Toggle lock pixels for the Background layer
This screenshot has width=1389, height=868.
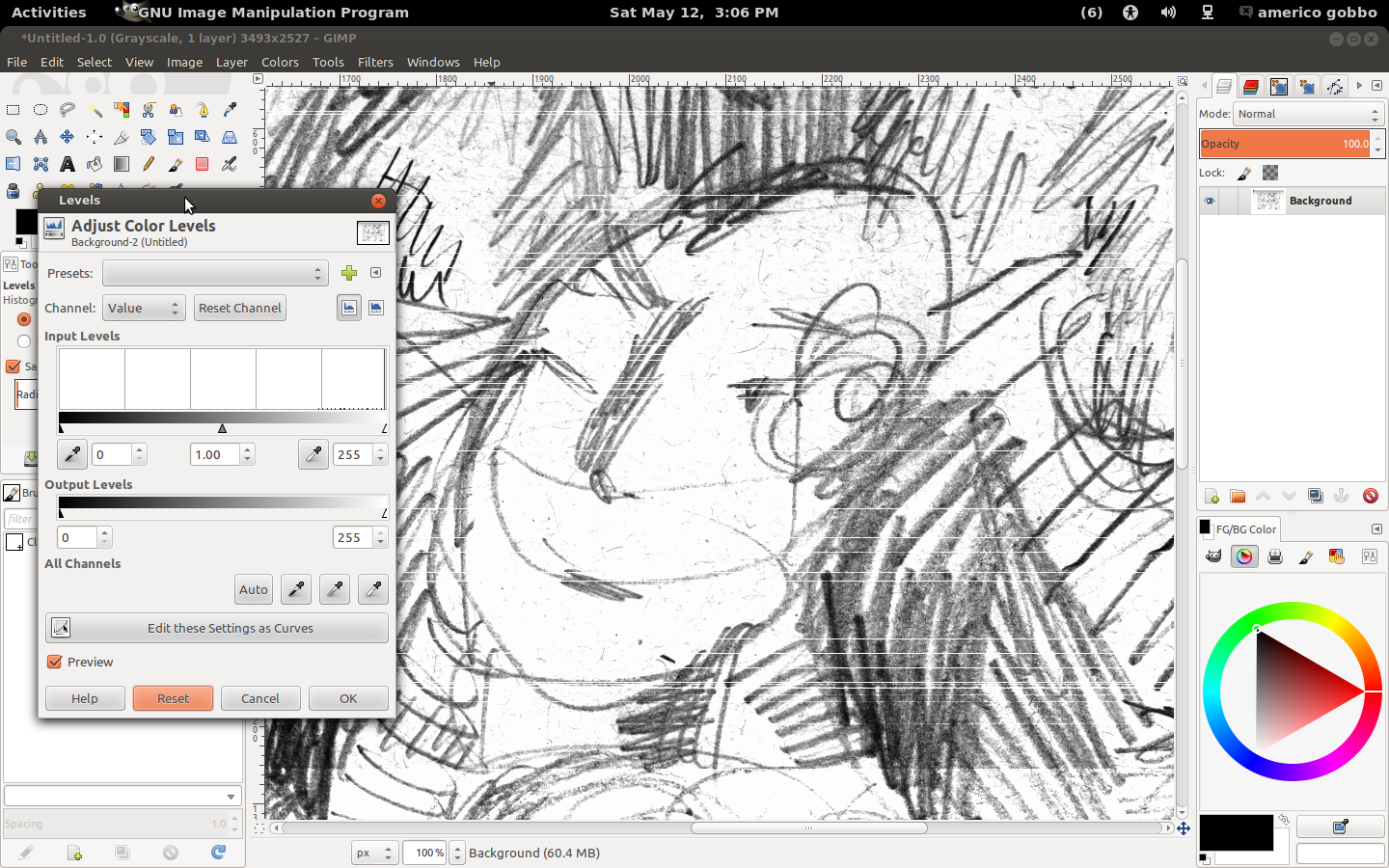click(x=1243, y=173)
